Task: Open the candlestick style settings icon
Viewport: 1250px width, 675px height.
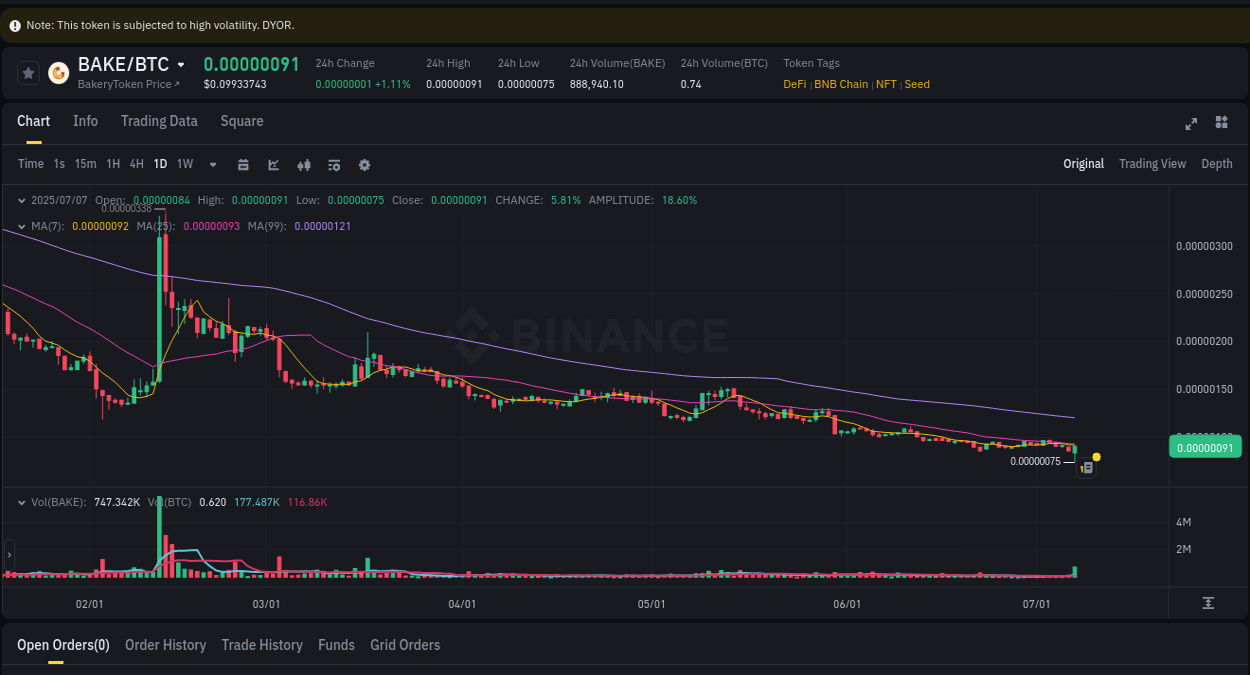Action: point(304,164)
